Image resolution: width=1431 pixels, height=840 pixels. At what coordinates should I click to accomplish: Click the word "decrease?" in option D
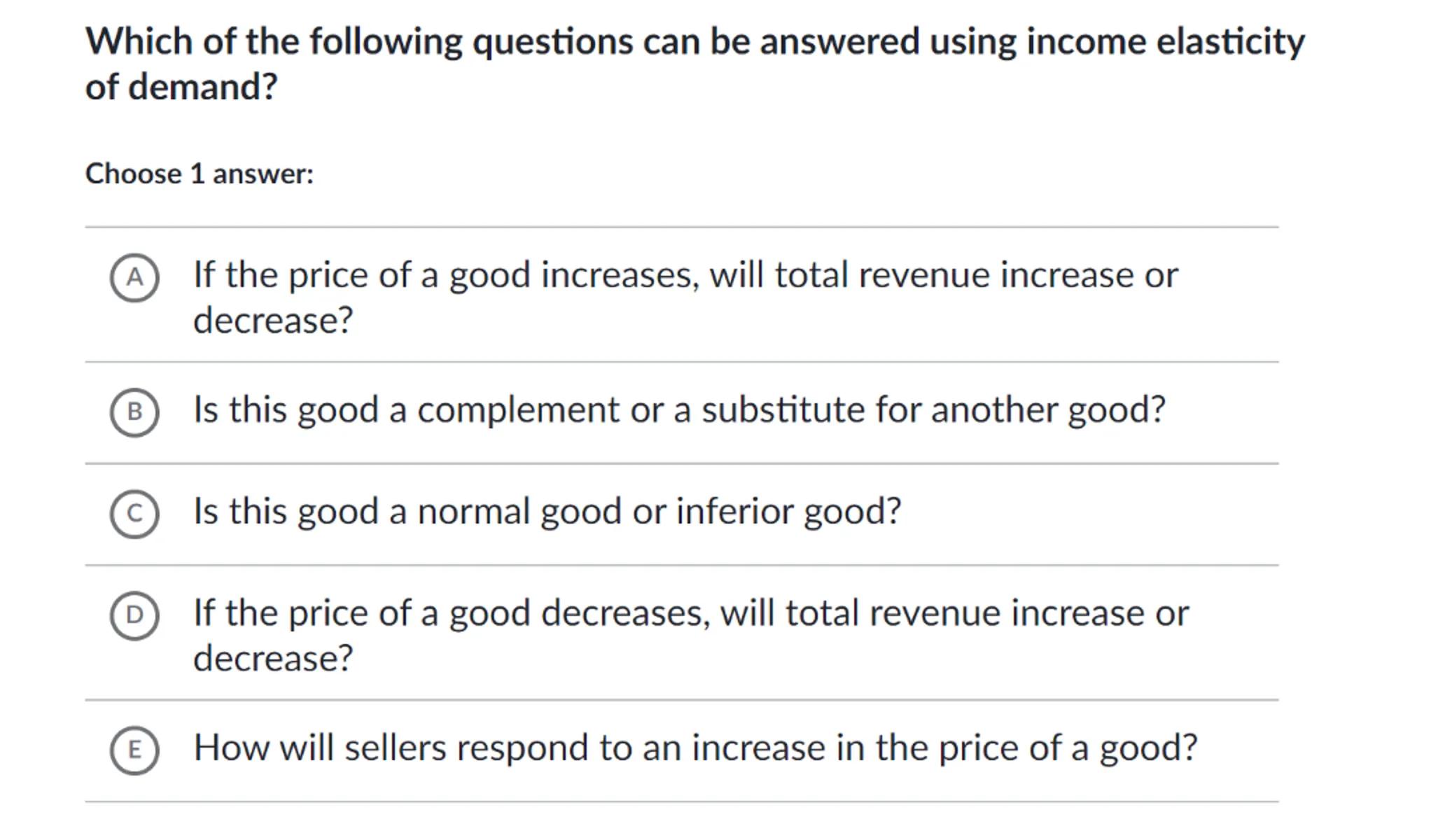pos(273,659)
